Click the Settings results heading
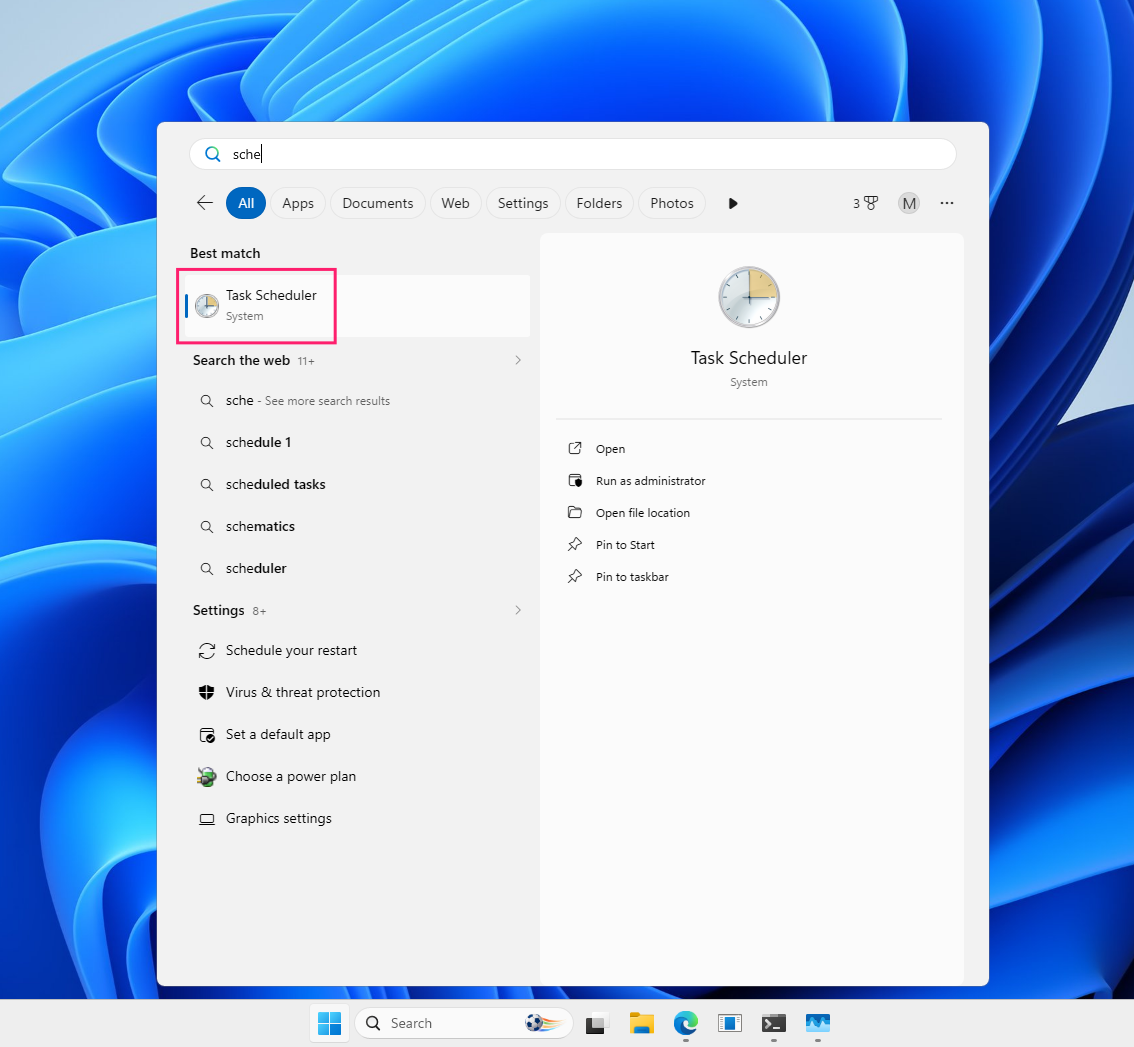 218,610
